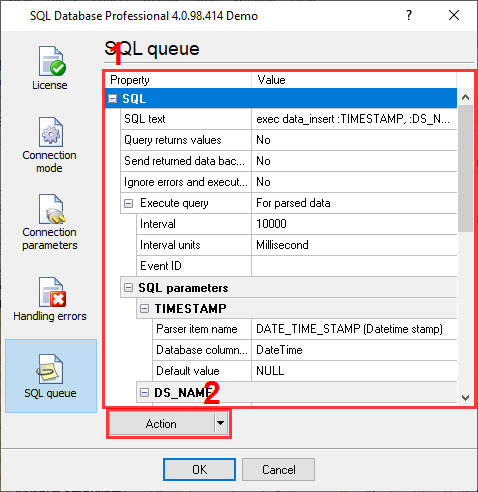478x492 pixels.
Task: Click the Property column header
Action: coord(178,80)
